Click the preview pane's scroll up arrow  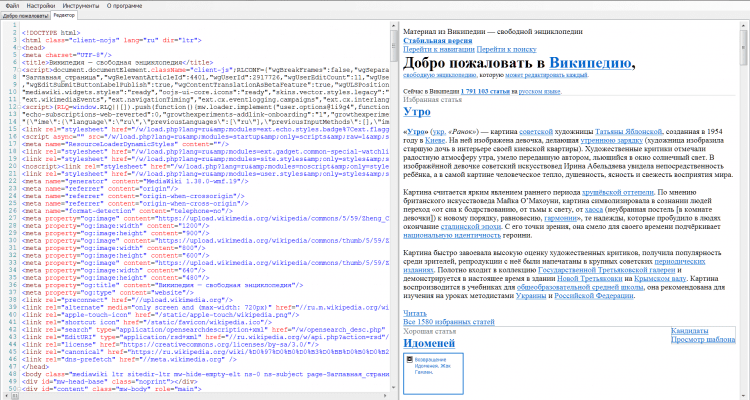745,24
